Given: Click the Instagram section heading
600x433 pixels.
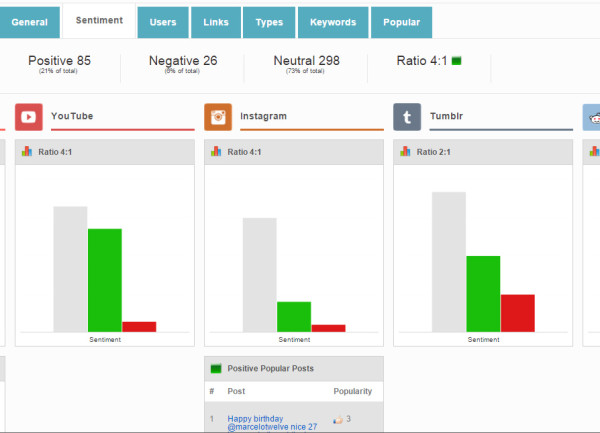Looking at the screenshot, I should (x=263, y=116).
